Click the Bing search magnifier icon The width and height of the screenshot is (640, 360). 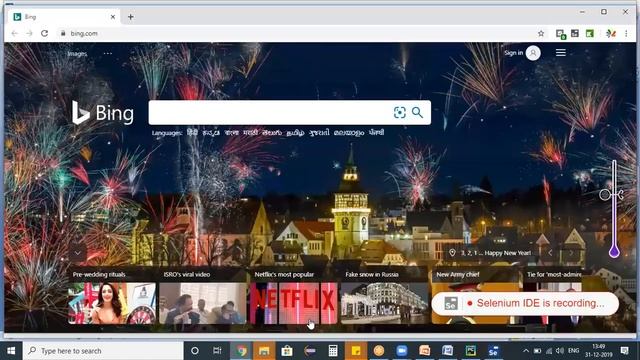(417, 112)
